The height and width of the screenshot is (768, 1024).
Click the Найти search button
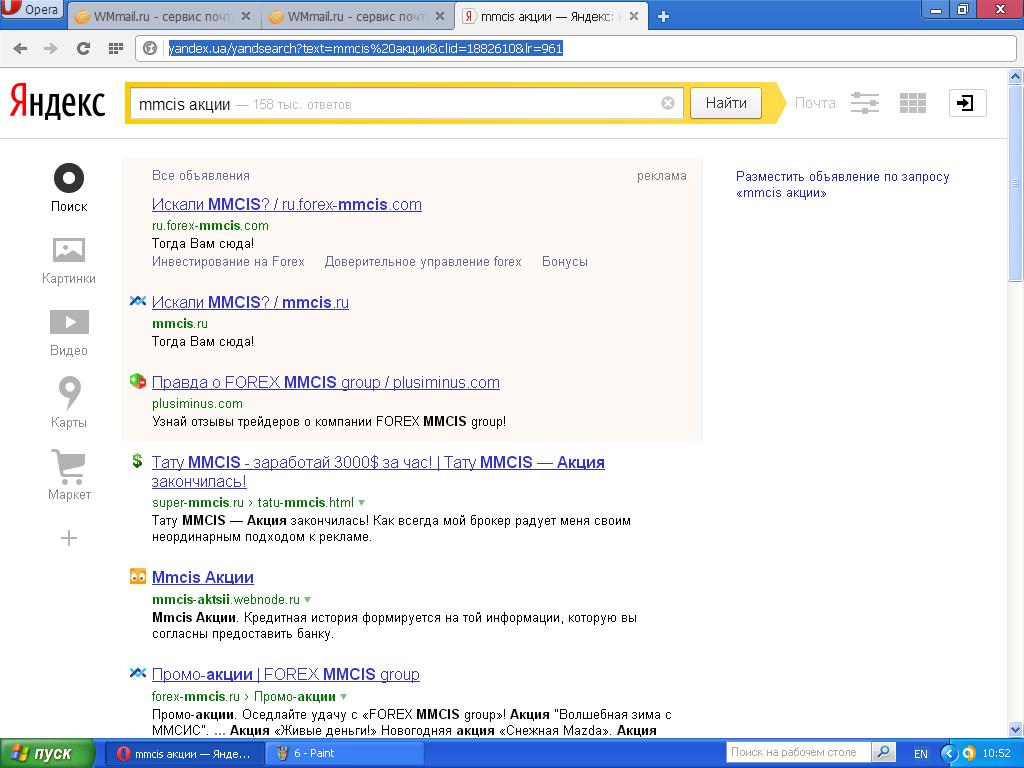point(726,103)
